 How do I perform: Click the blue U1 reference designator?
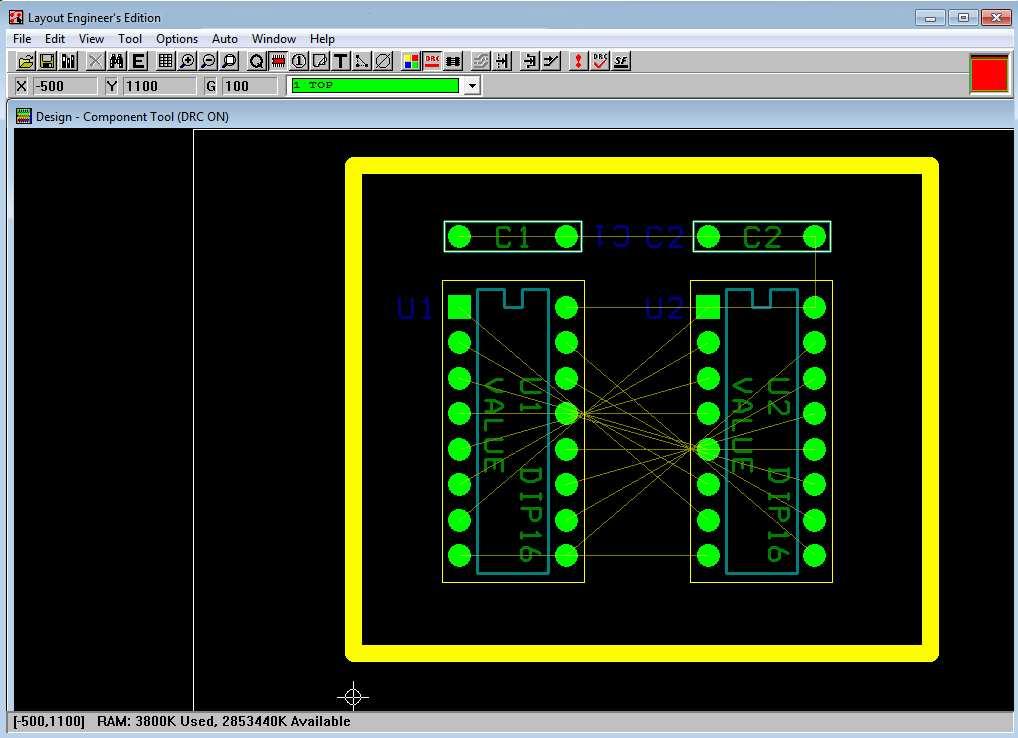414,308
